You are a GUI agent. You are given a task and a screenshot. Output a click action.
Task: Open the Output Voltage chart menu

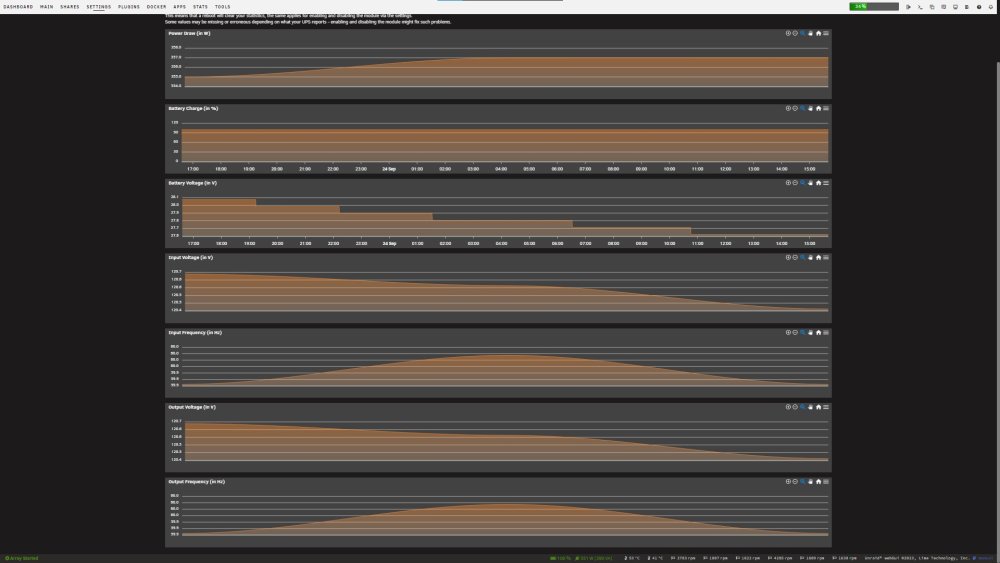point(826,407)
